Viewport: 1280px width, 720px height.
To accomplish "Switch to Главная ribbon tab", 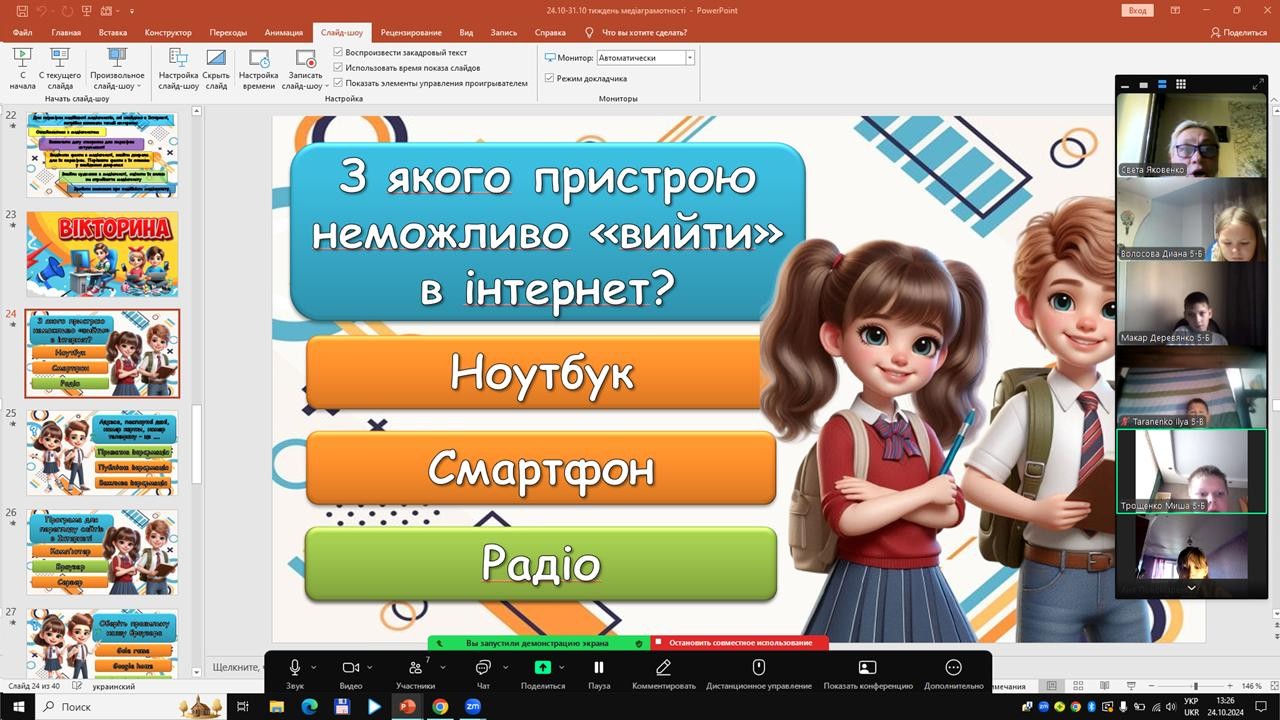I will (x=66, y=32).
